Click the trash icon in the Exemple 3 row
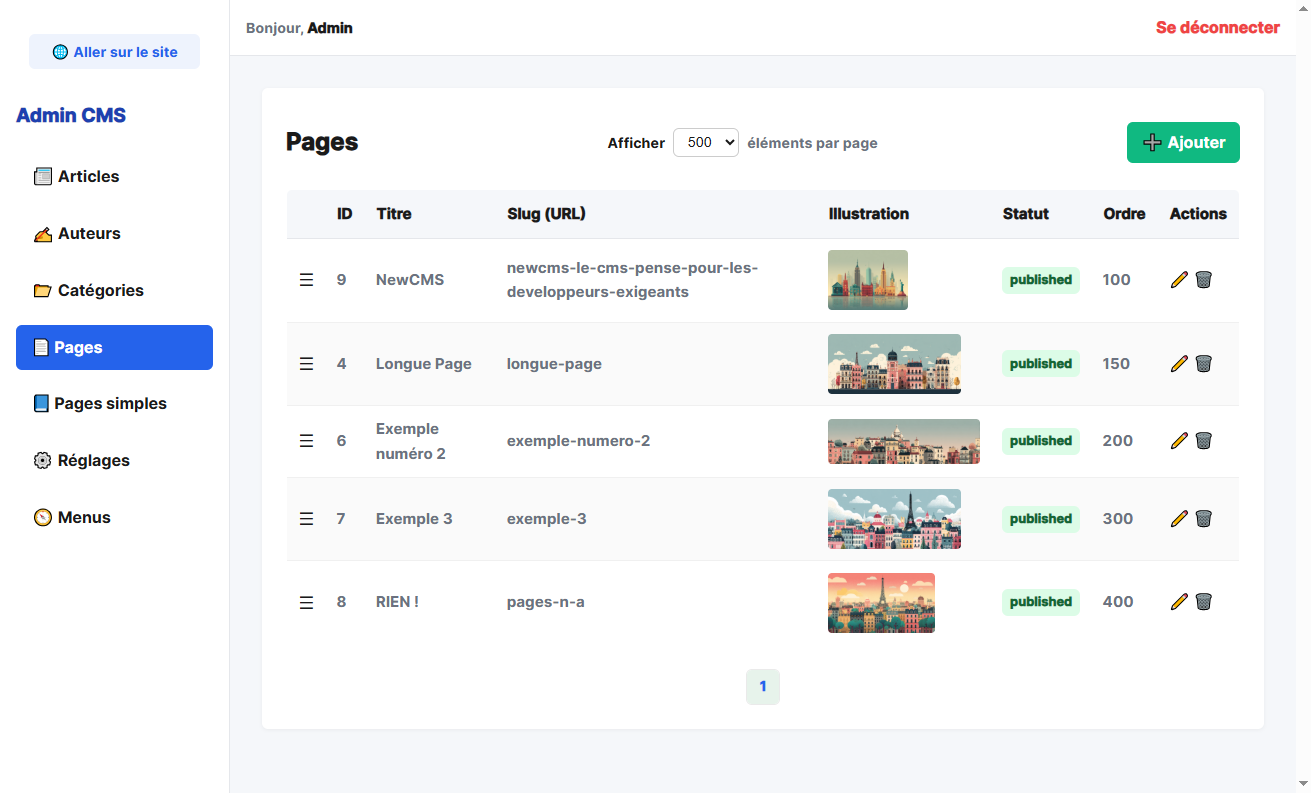1311x793 pixels. click(x=1203, y=518)
